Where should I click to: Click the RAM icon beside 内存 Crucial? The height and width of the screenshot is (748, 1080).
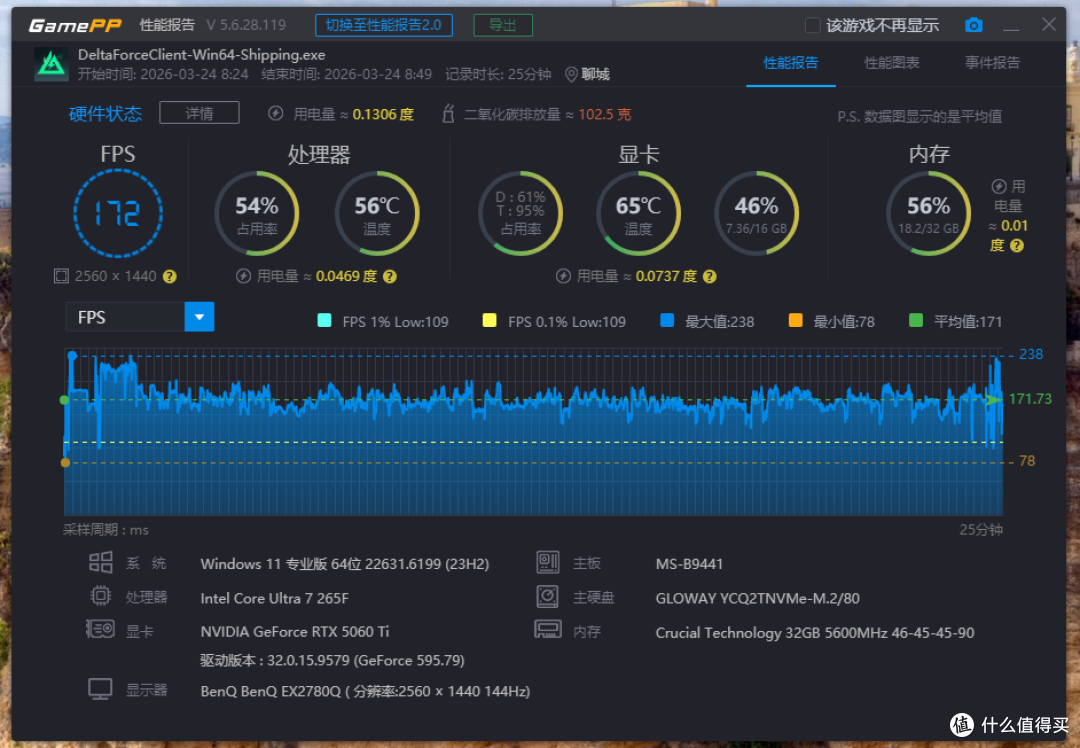pyautogui.click(x=548, y=630)
